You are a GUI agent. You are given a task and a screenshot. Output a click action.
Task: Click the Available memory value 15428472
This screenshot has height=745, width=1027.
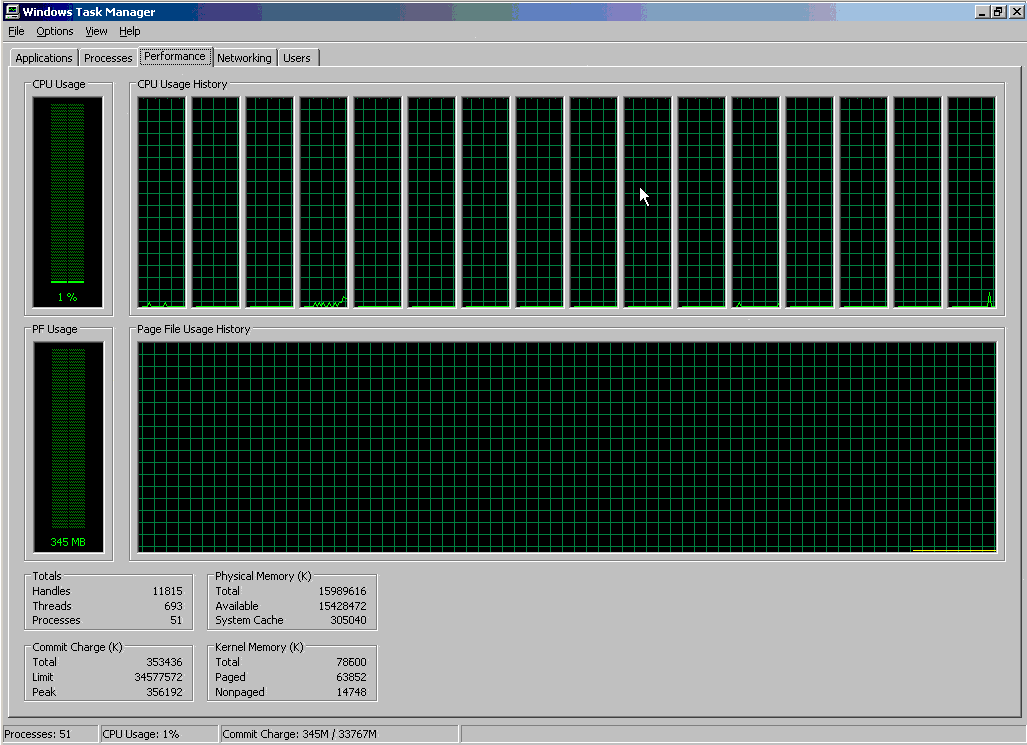pyautogui.click(x=343, y=606)
